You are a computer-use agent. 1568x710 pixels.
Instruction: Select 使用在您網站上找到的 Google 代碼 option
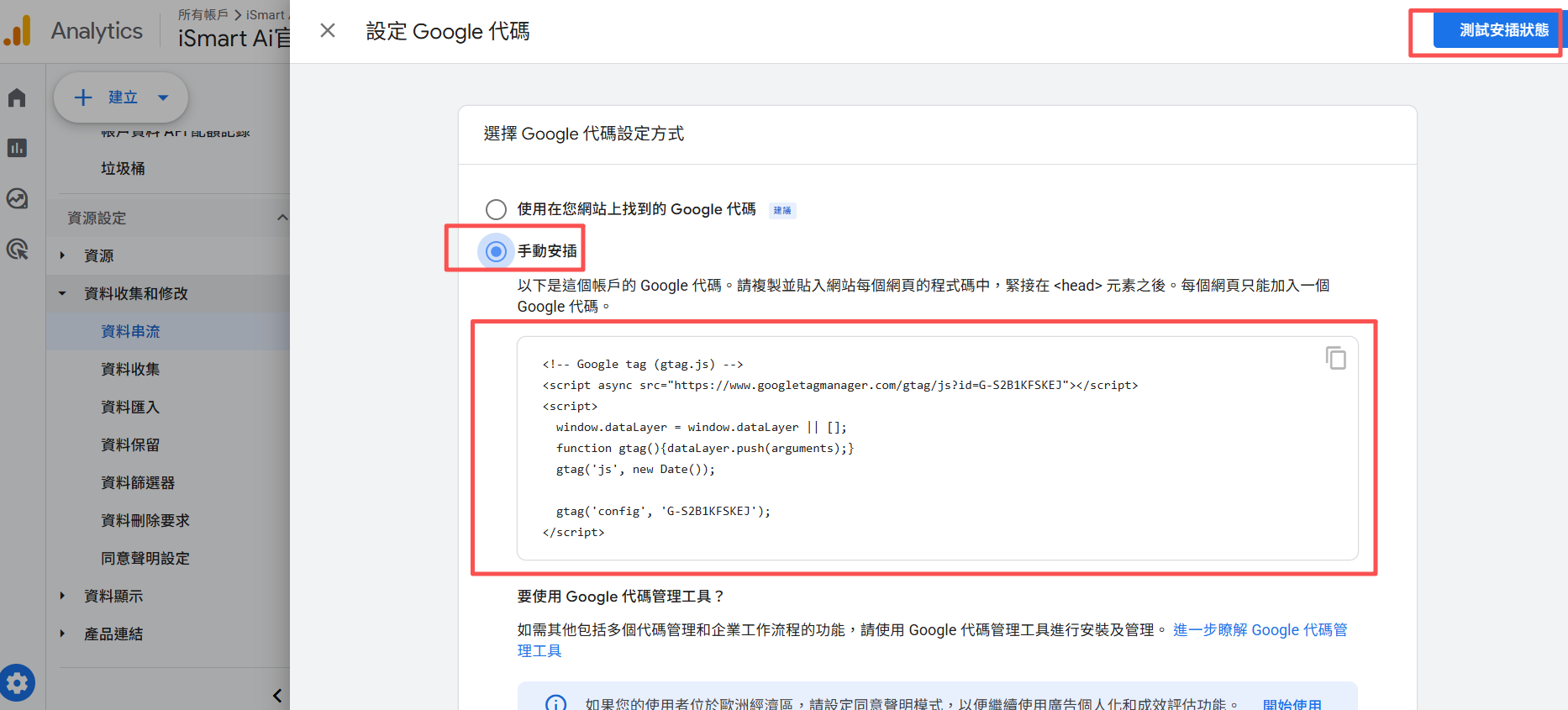[x=496, y=209]
